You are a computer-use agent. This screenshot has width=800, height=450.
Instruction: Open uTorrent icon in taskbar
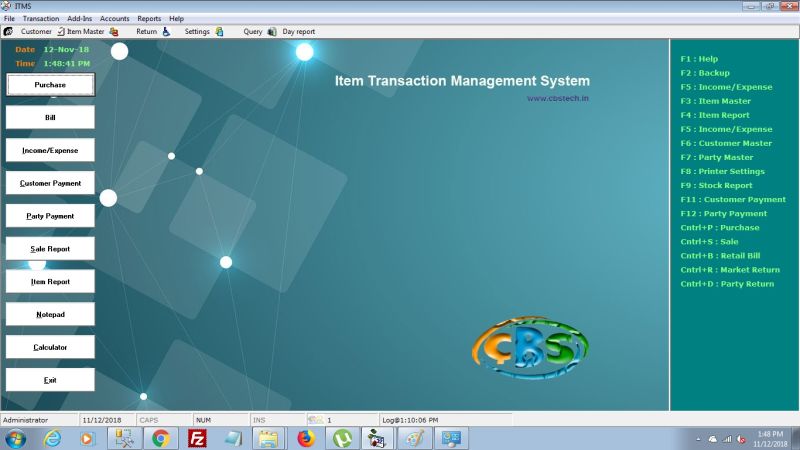tap(342, 438)
